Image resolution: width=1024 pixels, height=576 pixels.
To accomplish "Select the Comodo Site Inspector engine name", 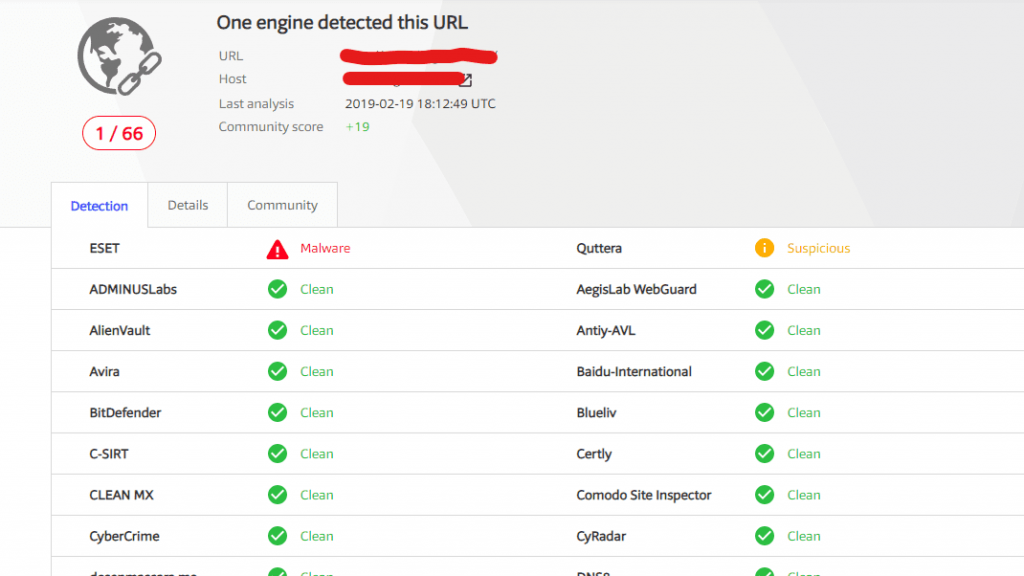I will pyautogui.click(x=644, y=495).
